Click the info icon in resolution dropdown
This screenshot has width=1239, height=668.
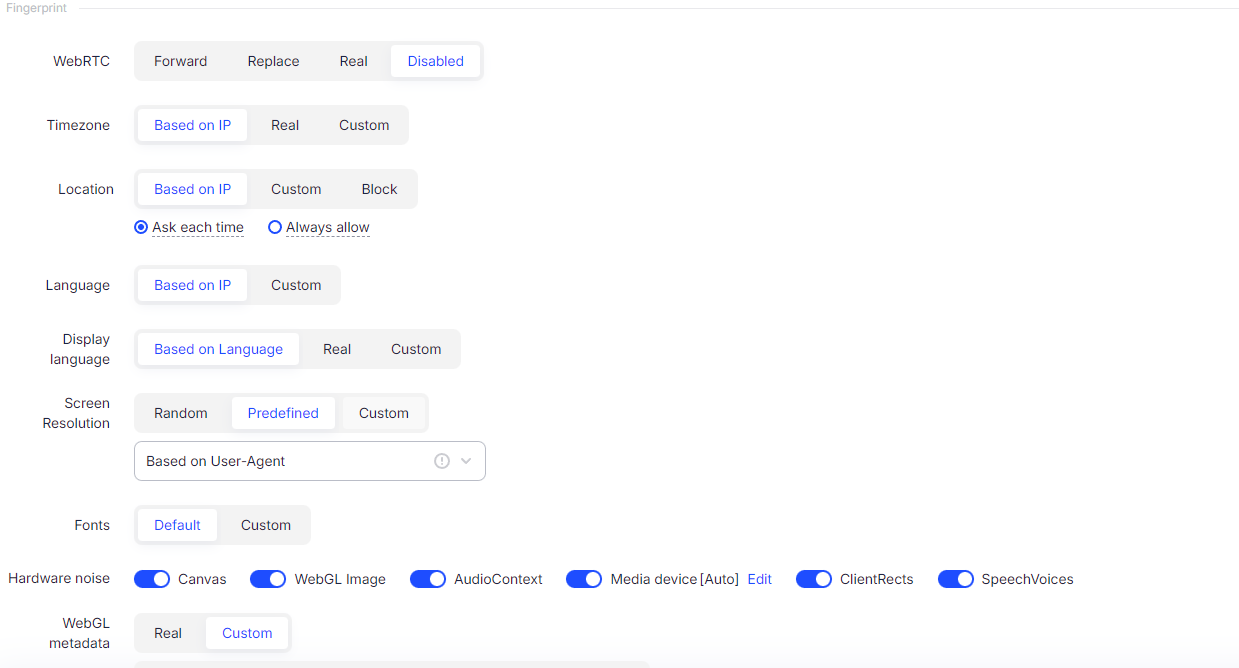(442, 461)
